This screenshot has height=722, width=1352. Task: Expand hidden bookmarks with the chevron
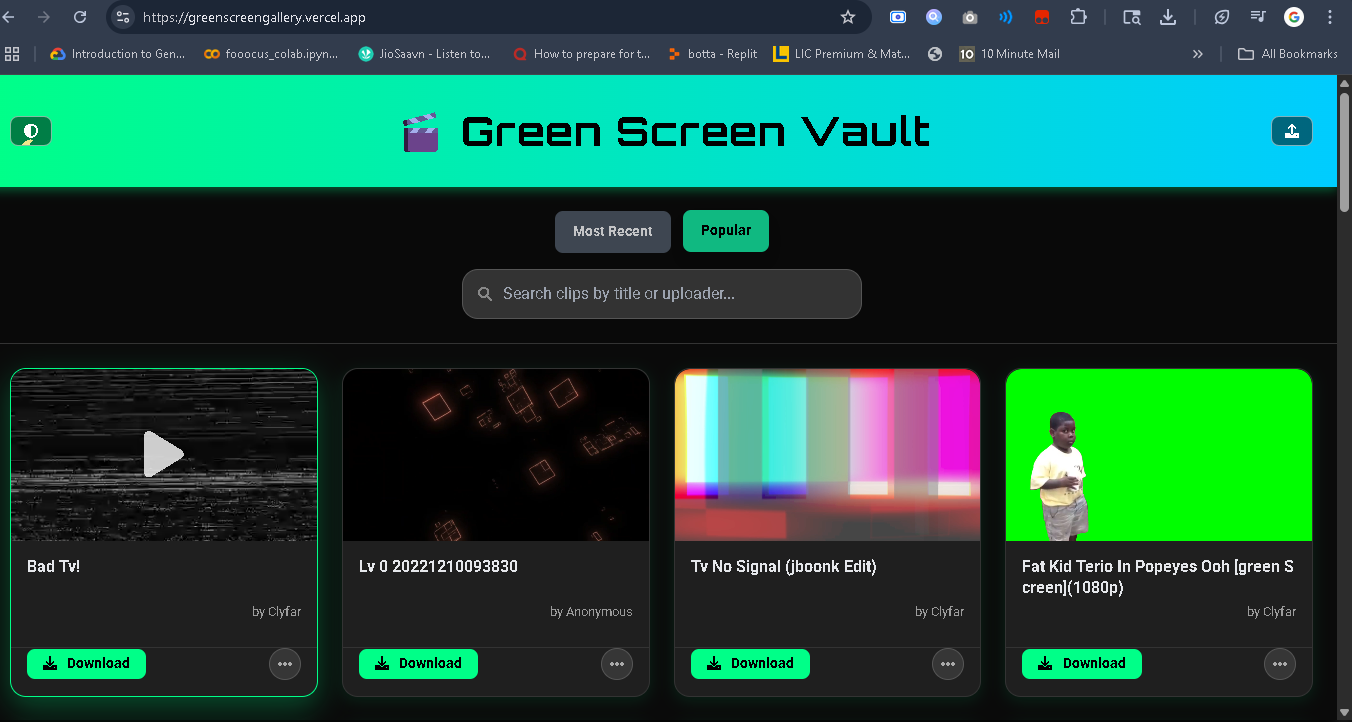tap(1197, 54)
